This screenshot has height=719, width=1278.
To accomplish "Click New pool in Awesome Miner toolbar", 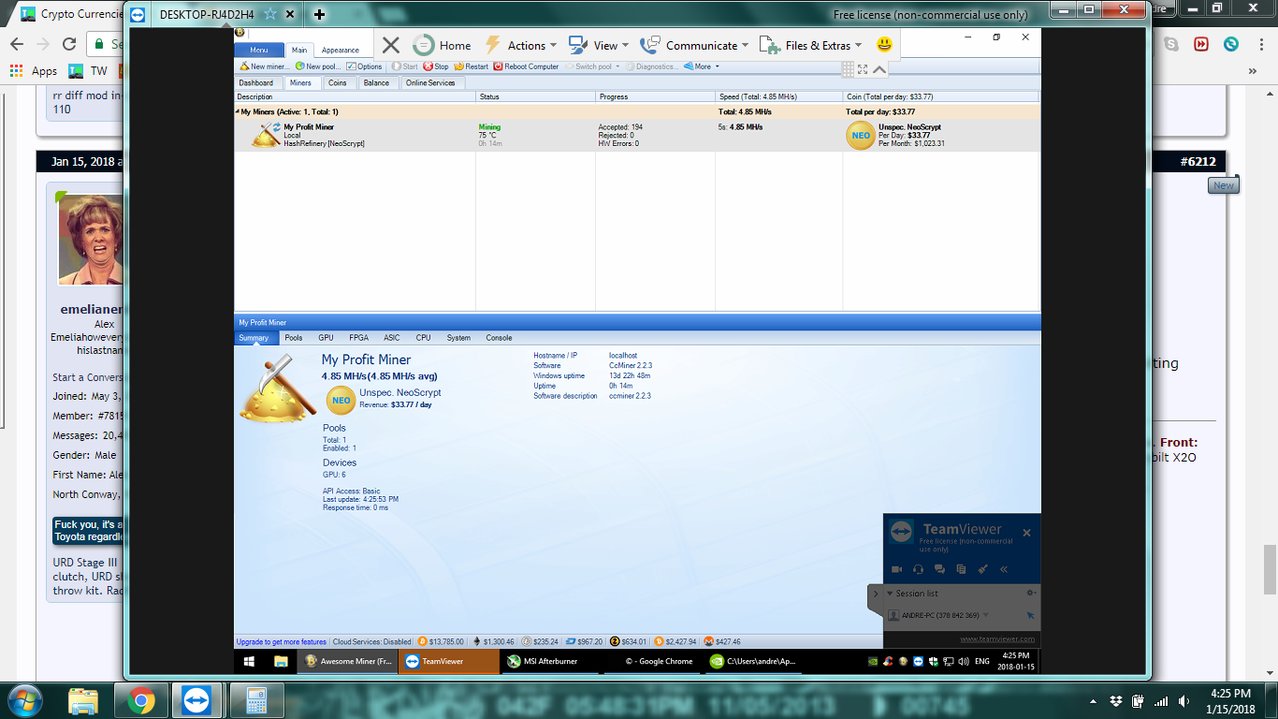I will click(318, 66).
